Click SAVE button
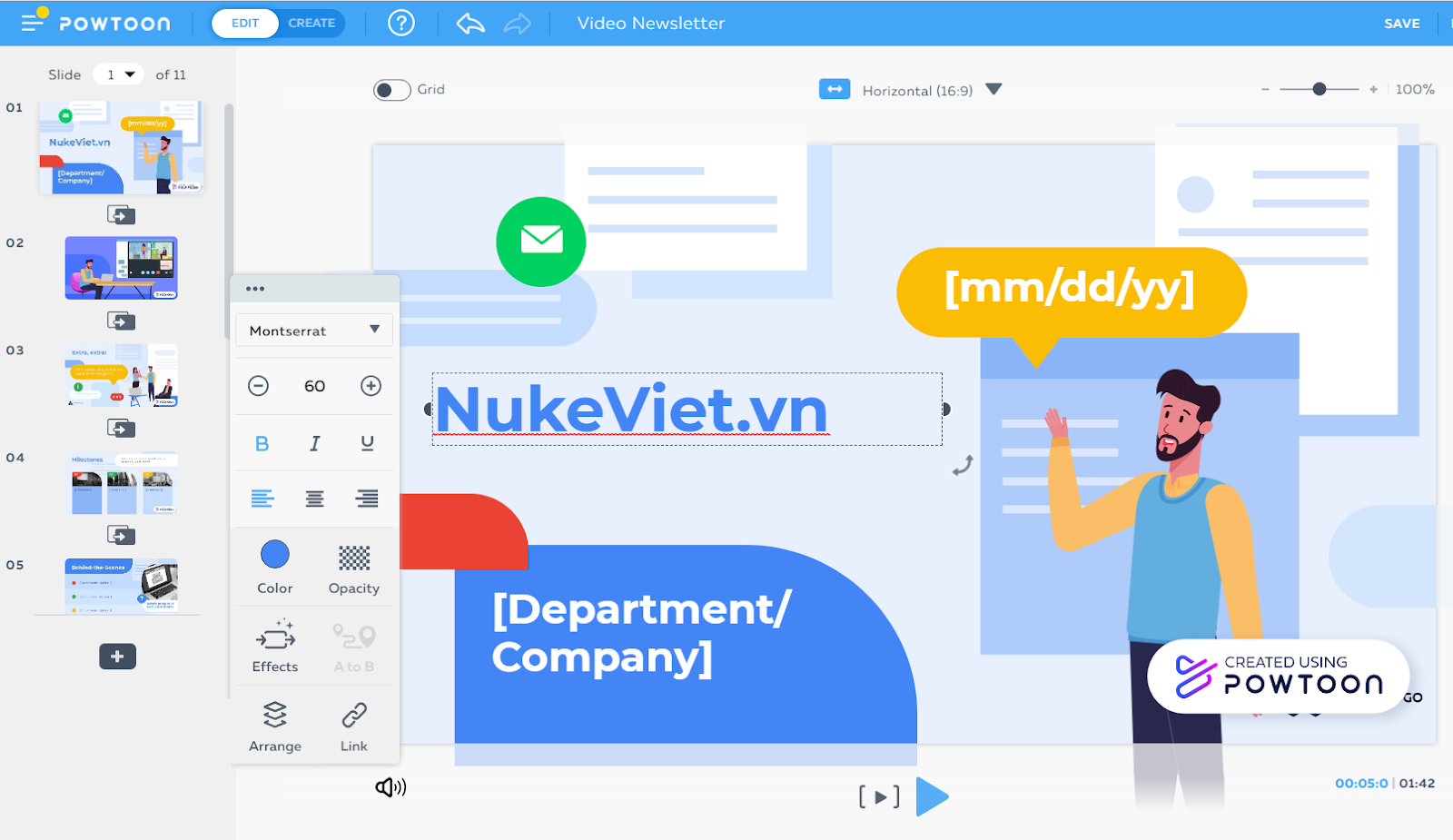The width and height of the screenshot is (1453, 840). click(1401, 24)
